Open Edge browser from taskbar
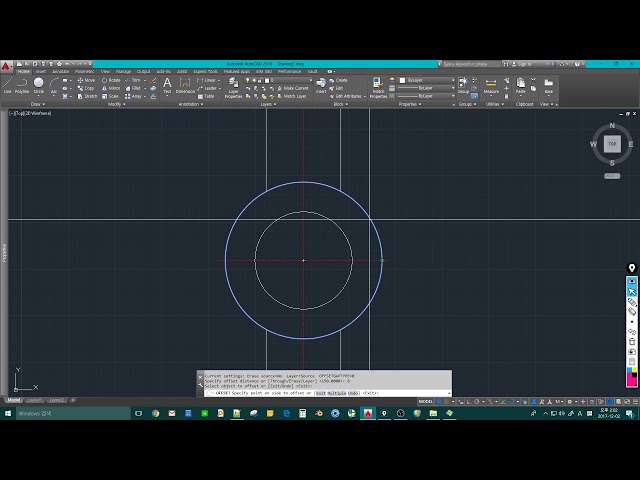This screenshot has height=480, width=640. click(286, 413)
